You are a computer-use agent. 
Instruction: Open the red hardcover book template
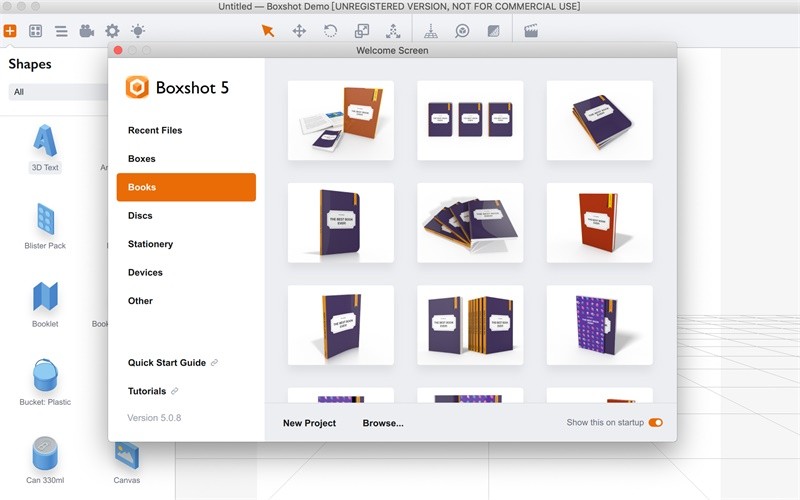599,223
